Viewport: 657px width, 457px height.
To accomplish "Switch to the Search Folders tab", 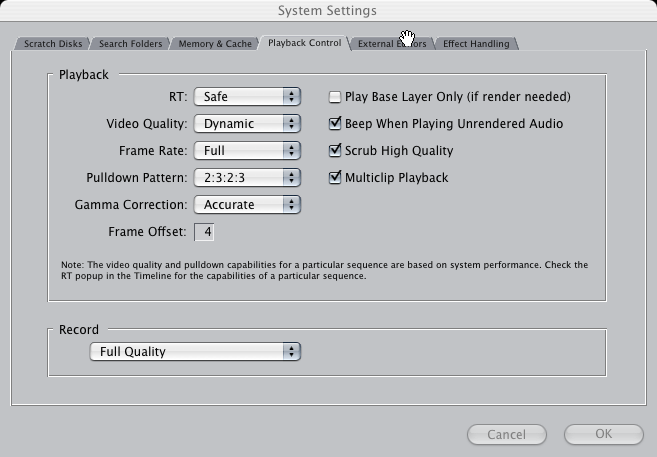I will click(x=130, y=44).
